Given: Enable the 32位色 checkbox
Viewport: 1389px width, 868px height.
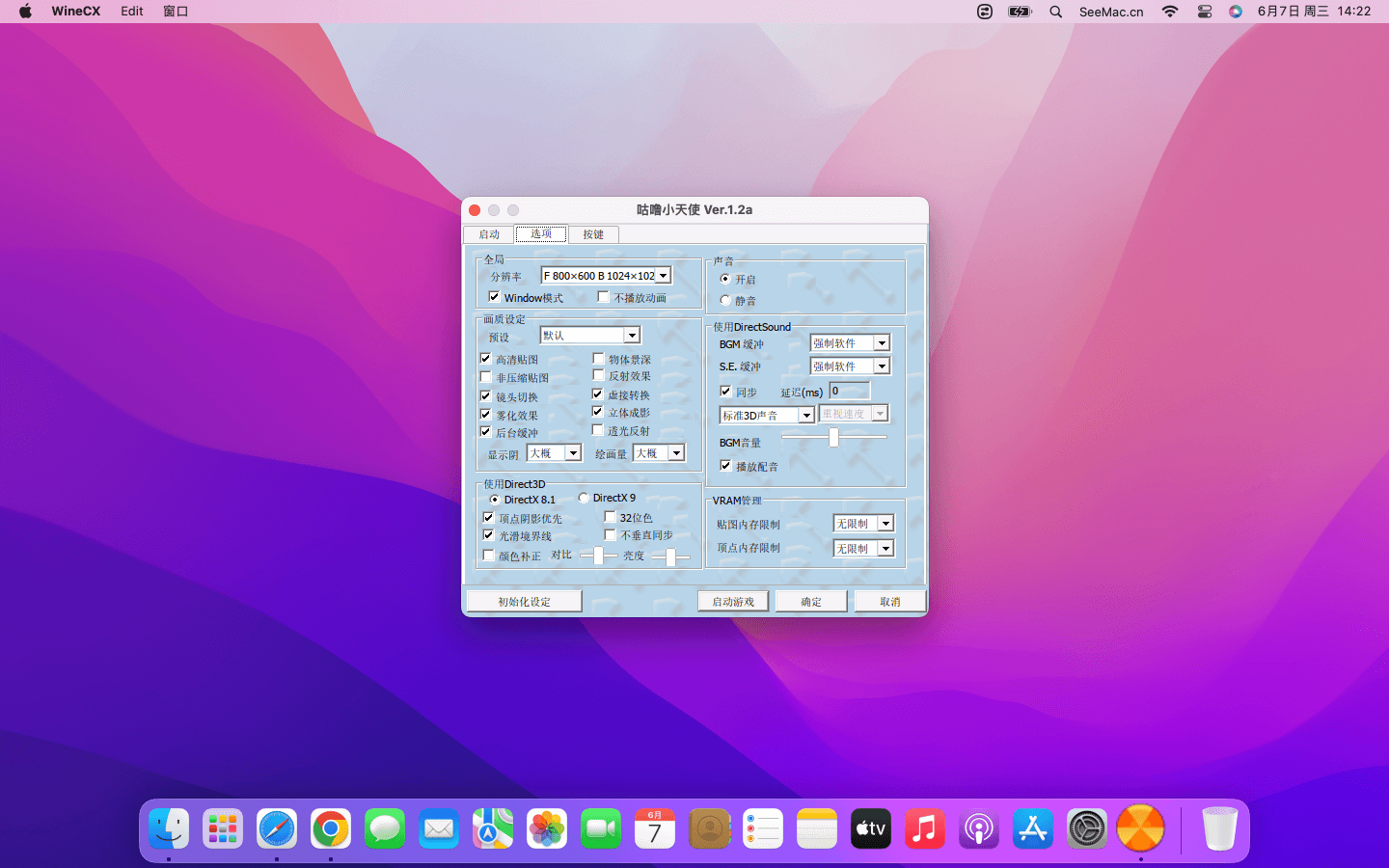Looking at the screenshot, I should (610, 517).
